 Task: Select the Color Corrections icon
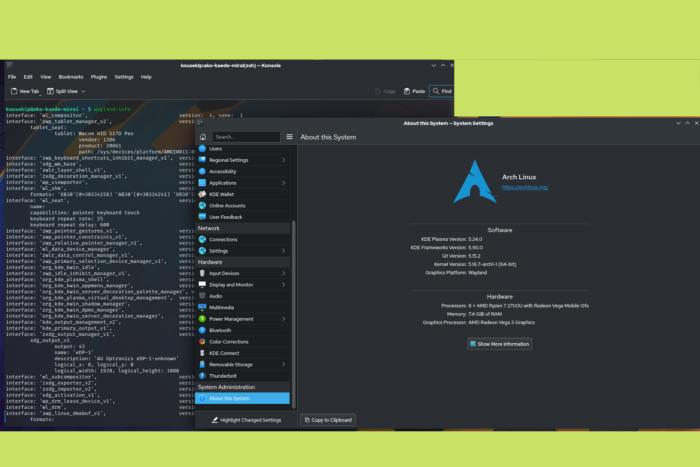coord(202,342)
